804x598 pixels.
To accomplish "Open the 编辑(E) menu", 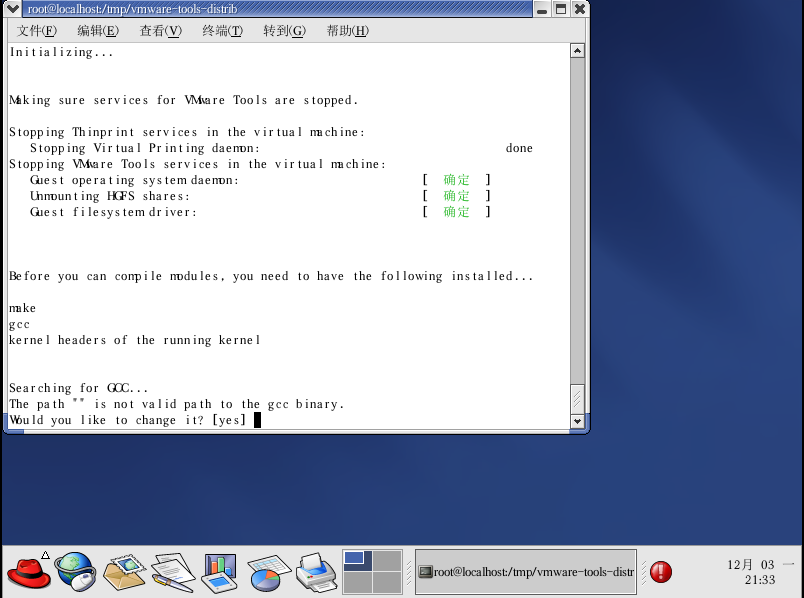I will coord(98,31).
